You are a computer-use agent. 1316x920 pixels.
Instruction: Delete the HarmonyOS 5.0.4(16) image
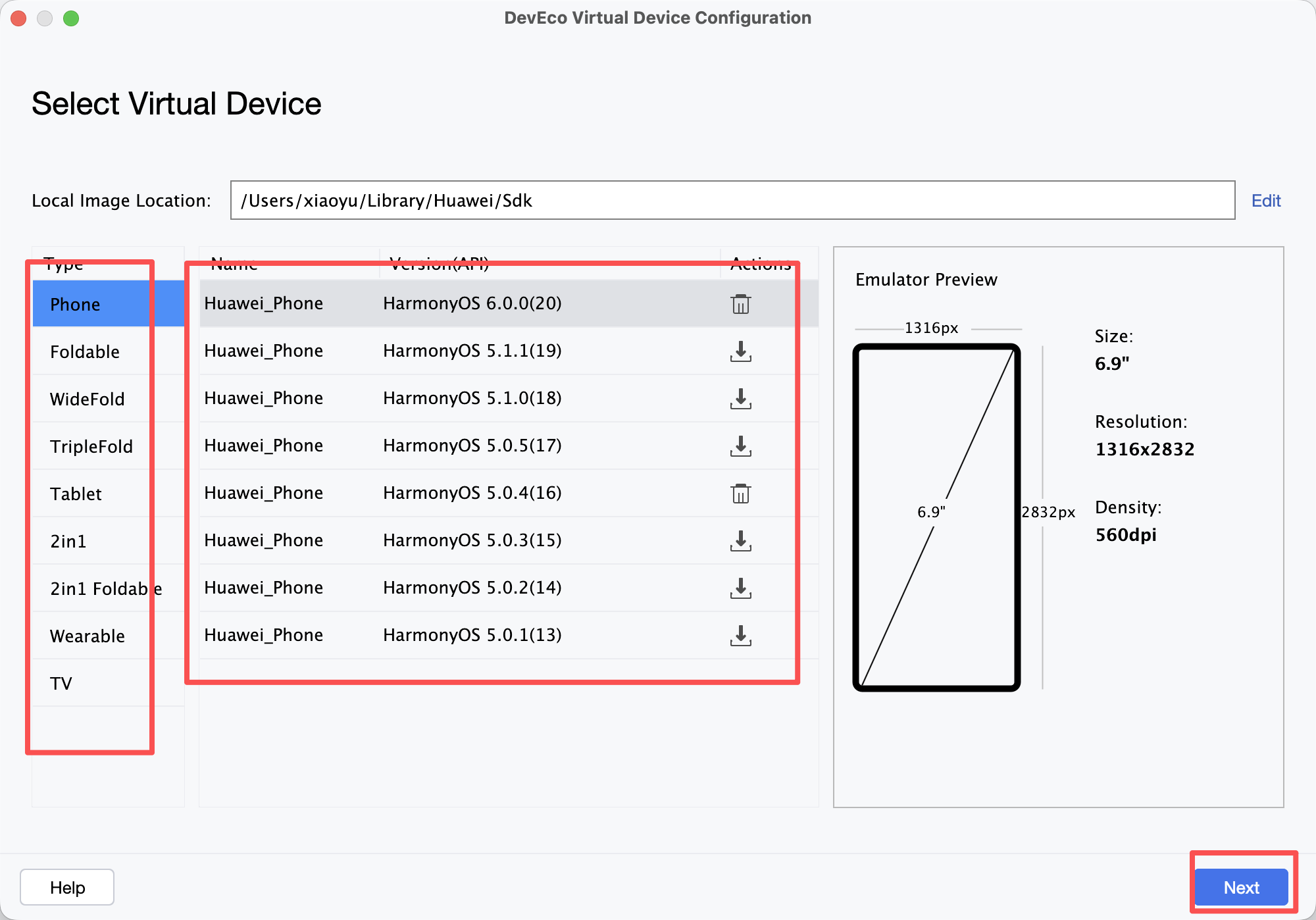(x=740, y=494)
